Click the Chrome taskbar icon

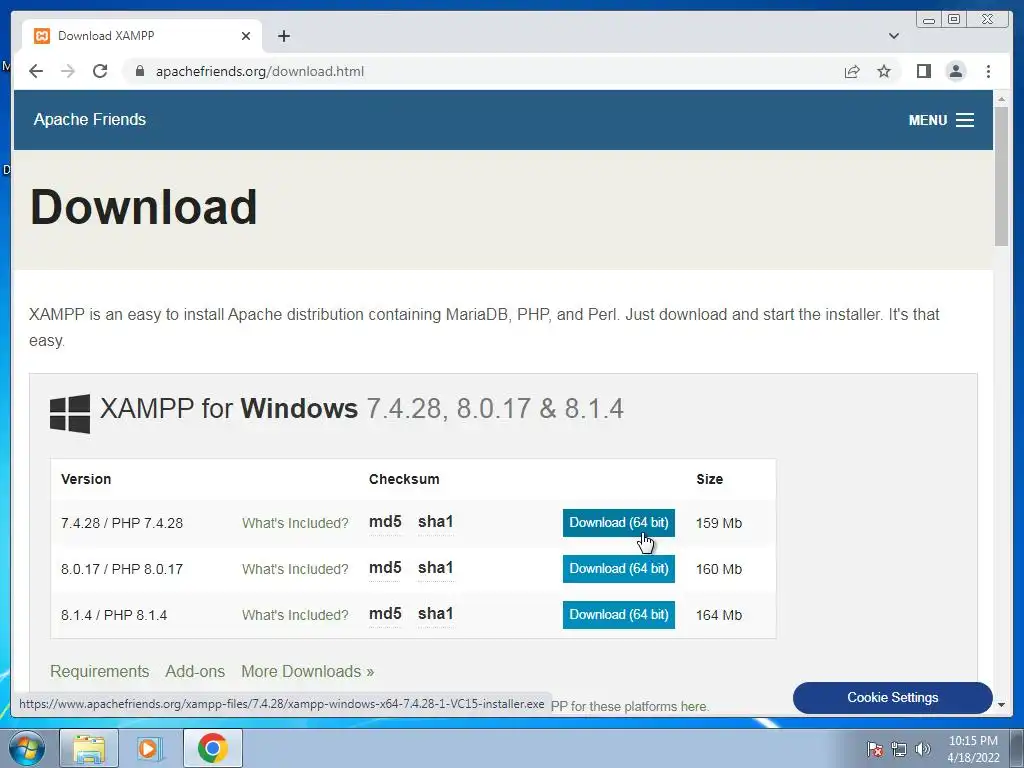[212, 748]
